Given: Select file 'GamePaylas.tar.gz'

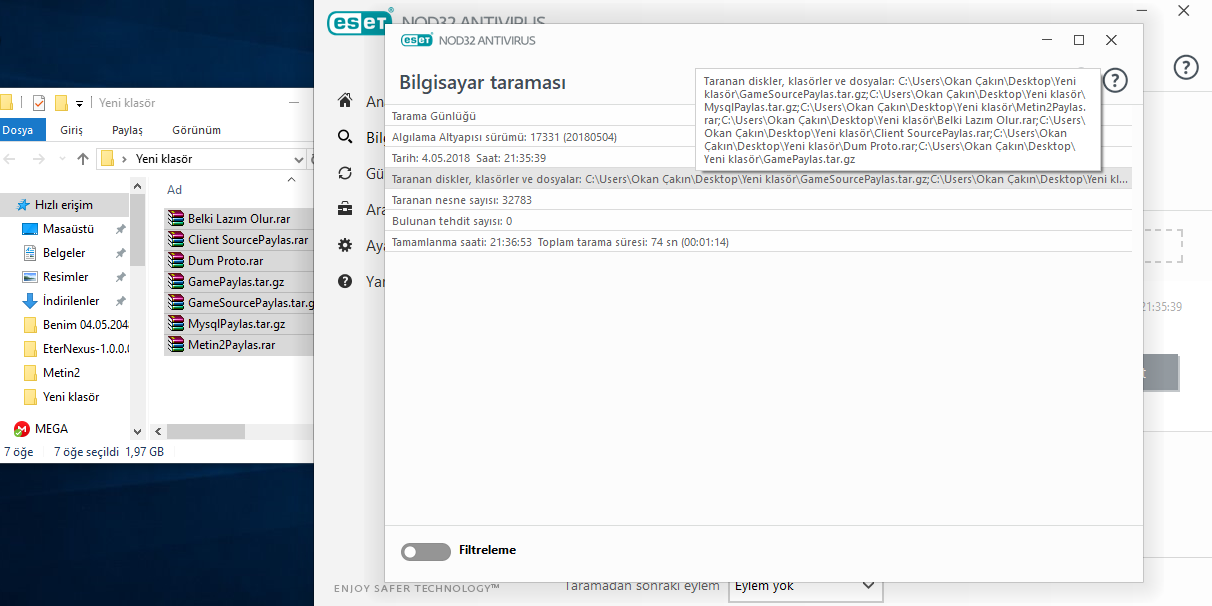Looking at the screenshot, I should [x=239, y=282].
